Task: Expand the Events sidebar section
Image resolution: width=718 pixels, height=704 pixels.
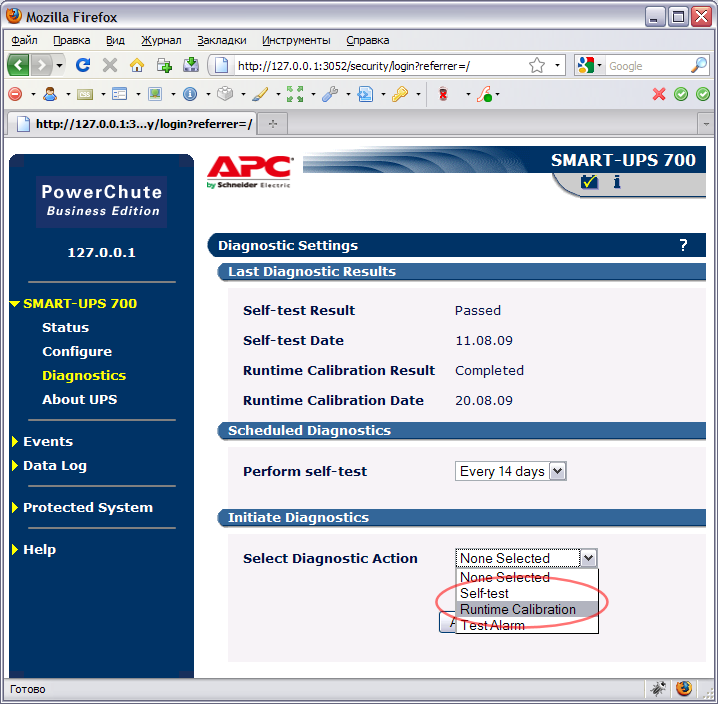Action: click(x=15, y=442)
